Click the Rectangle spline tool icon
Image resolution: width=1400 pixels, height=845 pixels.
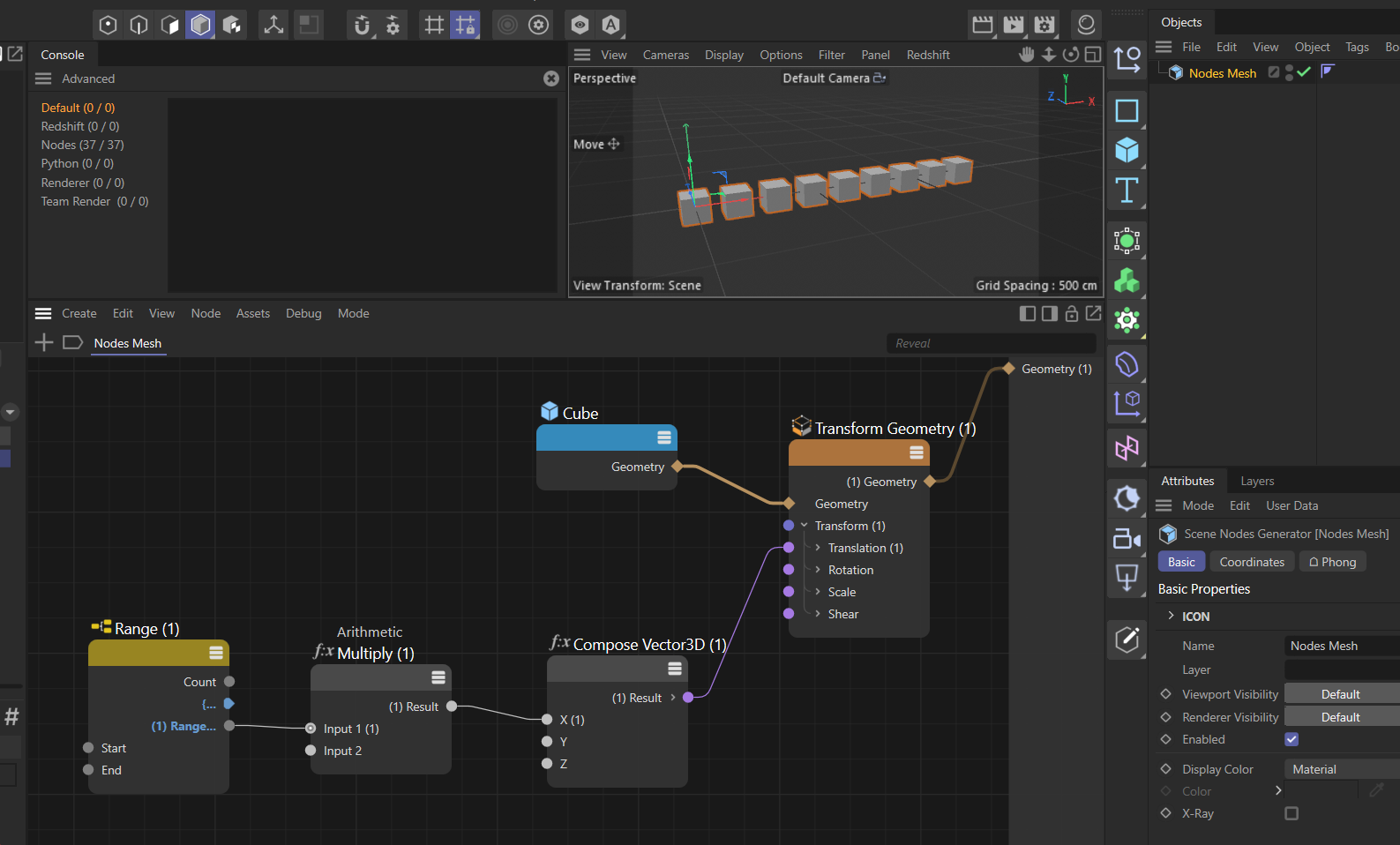pyautogui.click(x=1127, y=110)
